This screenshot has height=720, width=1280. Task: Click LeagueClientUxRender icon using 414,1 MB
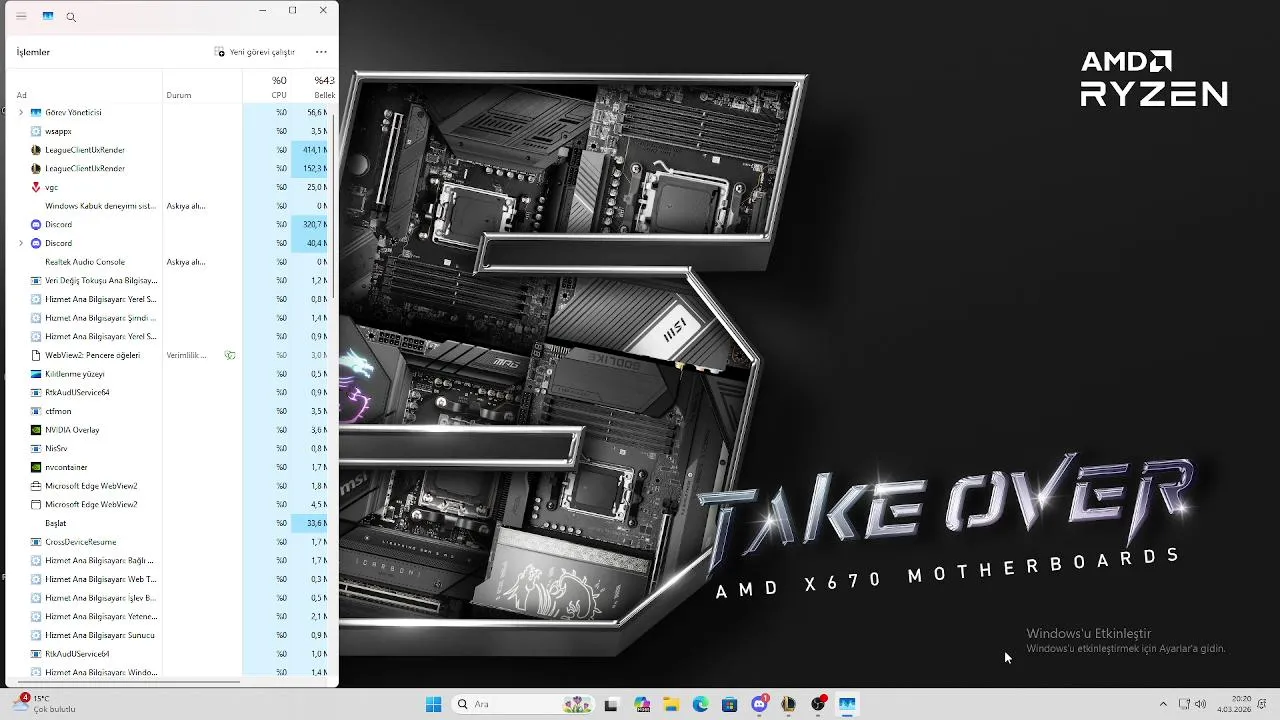tap(36, 150)
